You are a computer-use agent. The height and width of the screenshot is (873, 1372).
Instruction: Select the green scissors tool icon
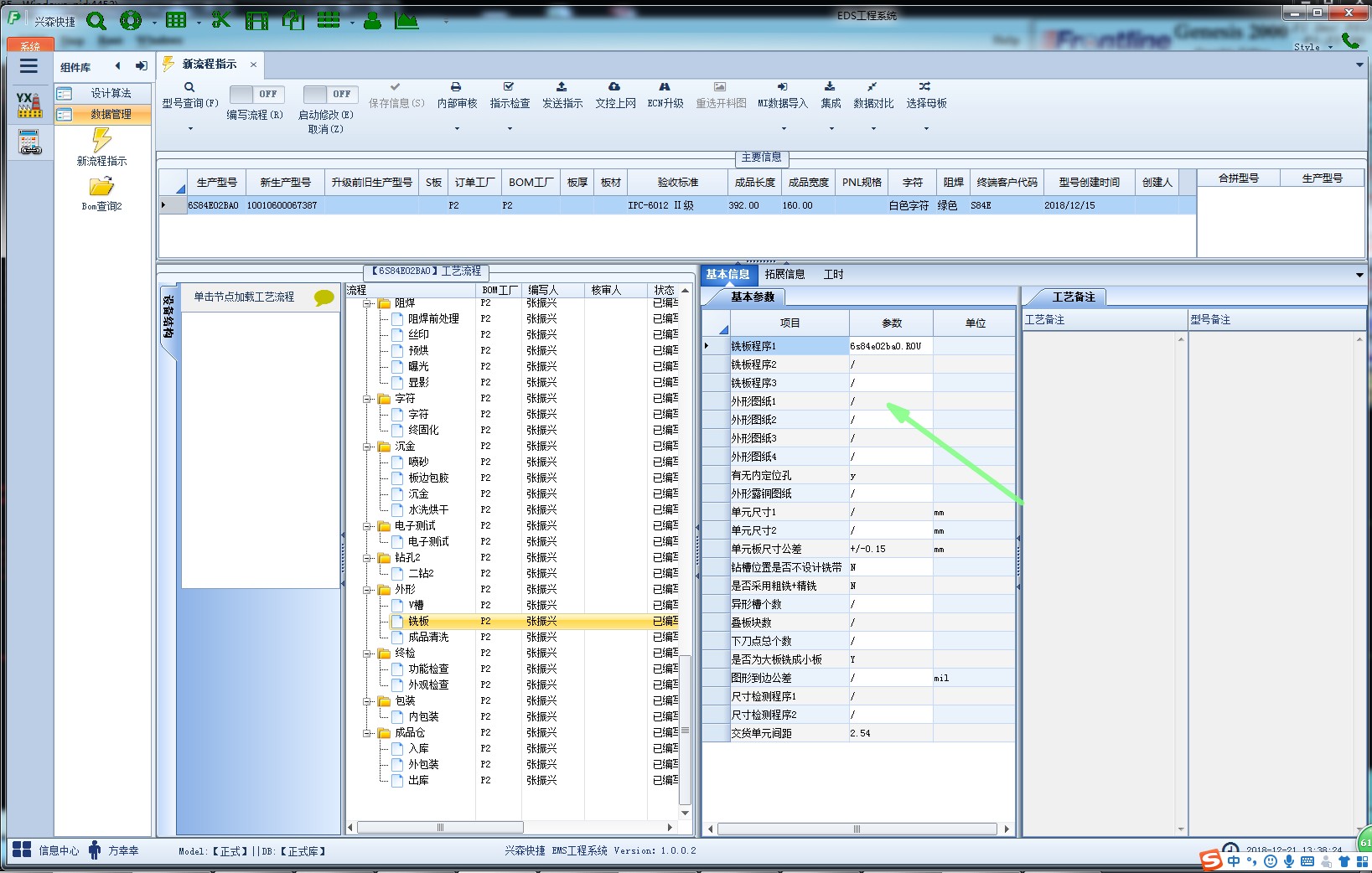[221, 20]
